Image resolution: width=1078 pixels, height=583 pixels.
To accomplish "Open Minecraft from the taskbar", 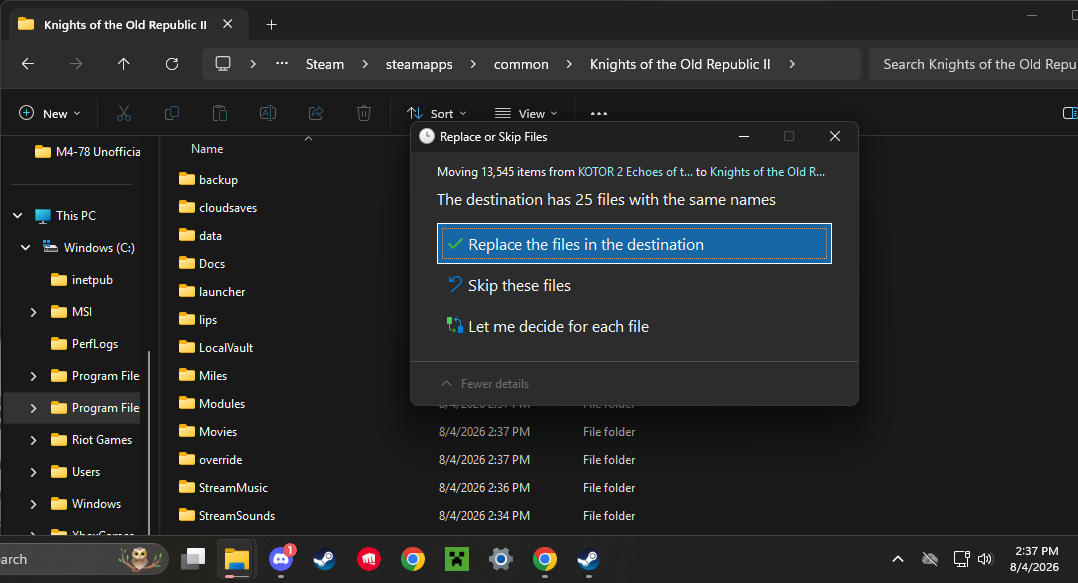I will click(x=456, y=559).
